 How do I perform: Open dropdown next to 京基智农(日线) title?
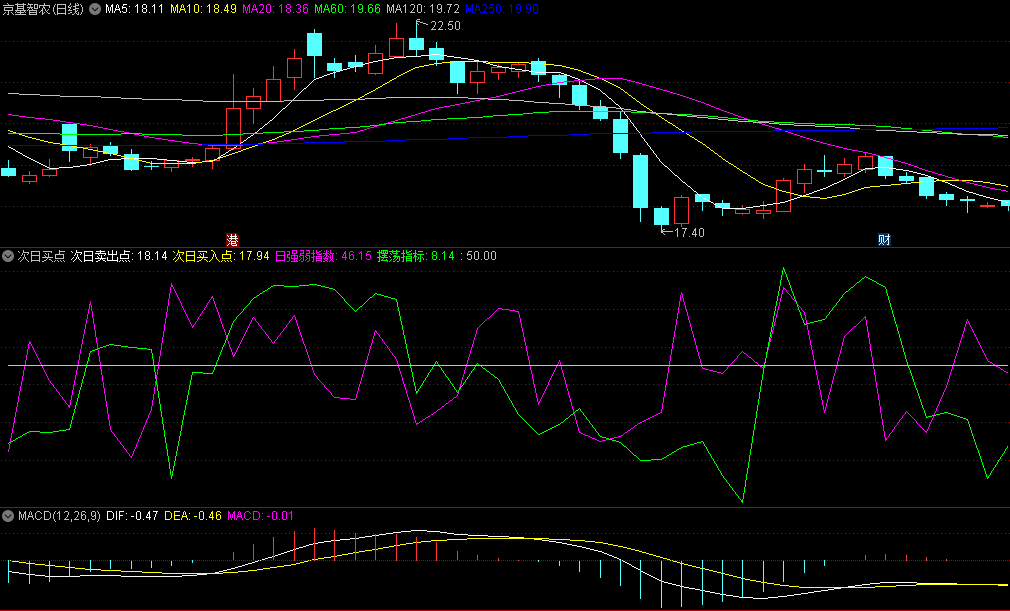95,9
